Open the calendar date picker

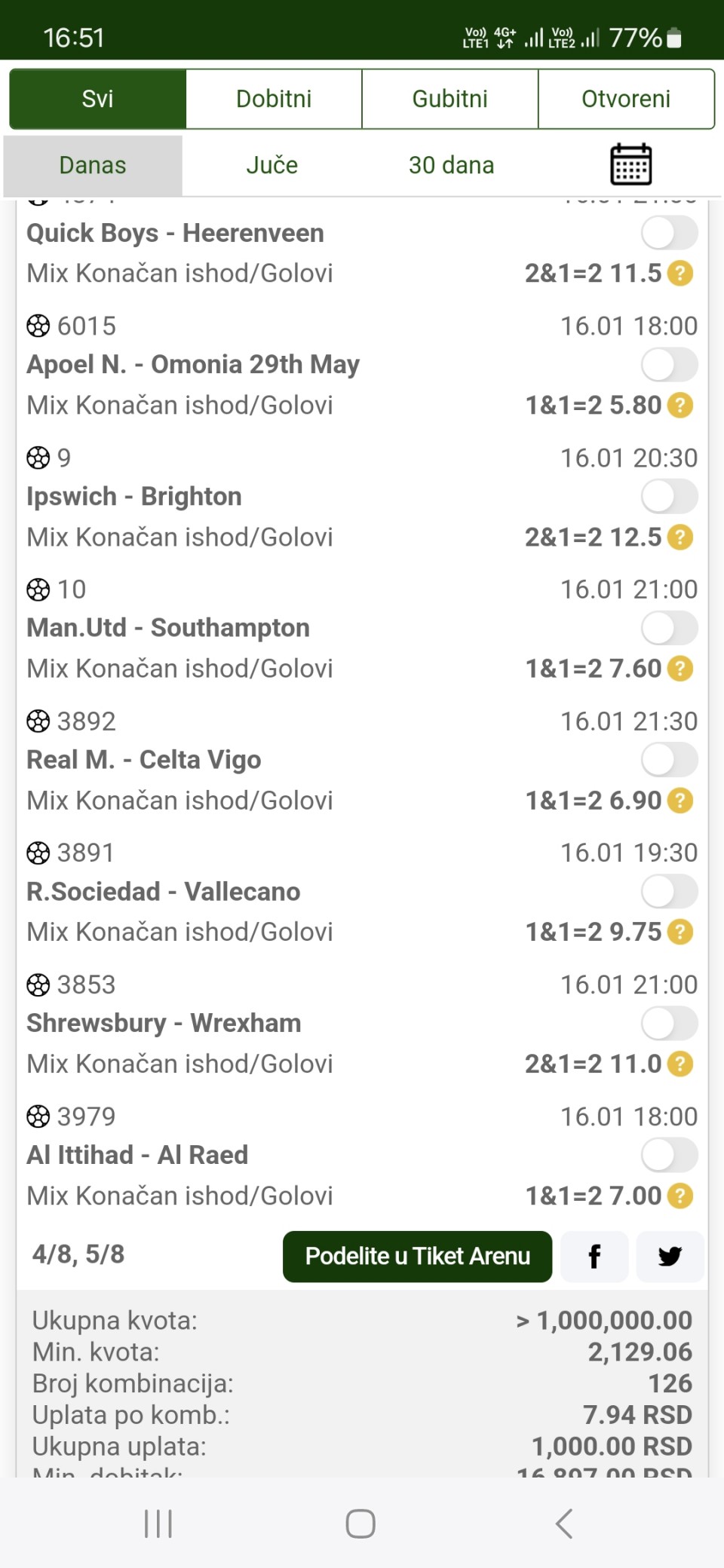630,164
